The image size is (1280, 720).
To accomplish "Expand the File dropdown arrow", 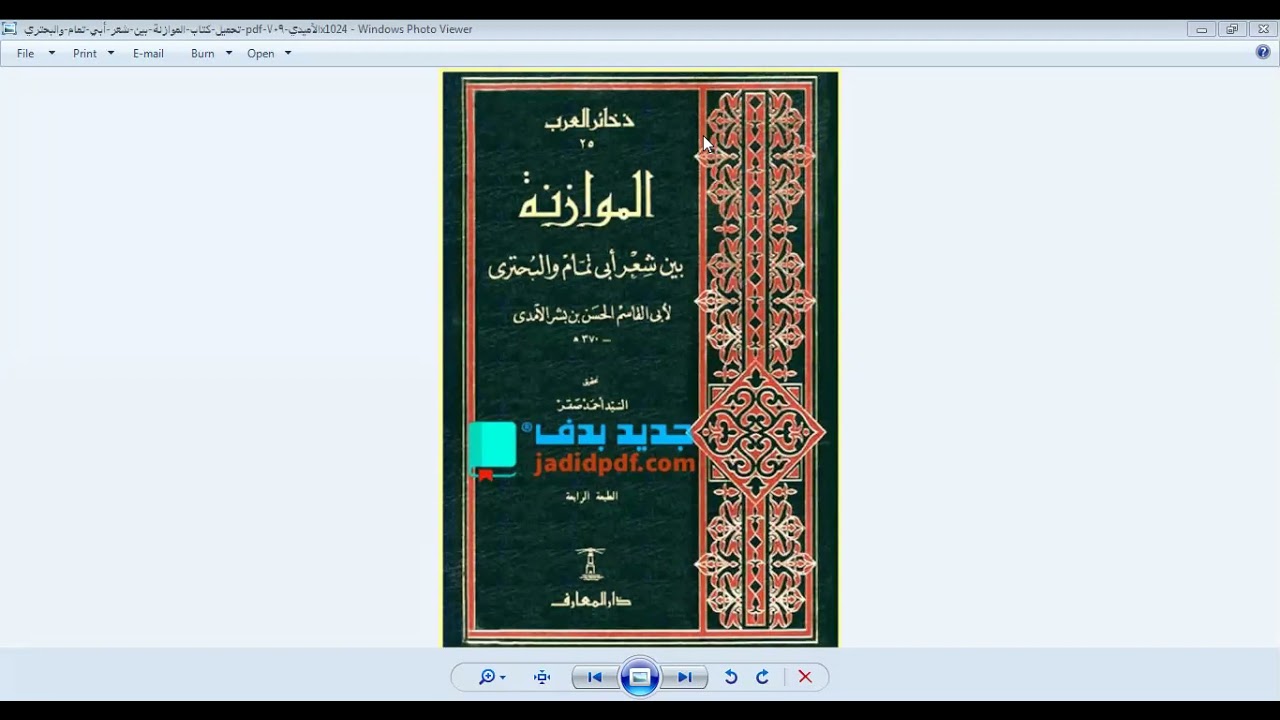I will 52,53.
